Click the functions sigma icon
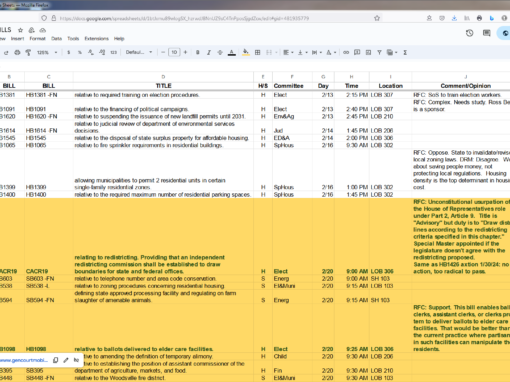Screen dimensions: 510x382 [x=405, y=53]
